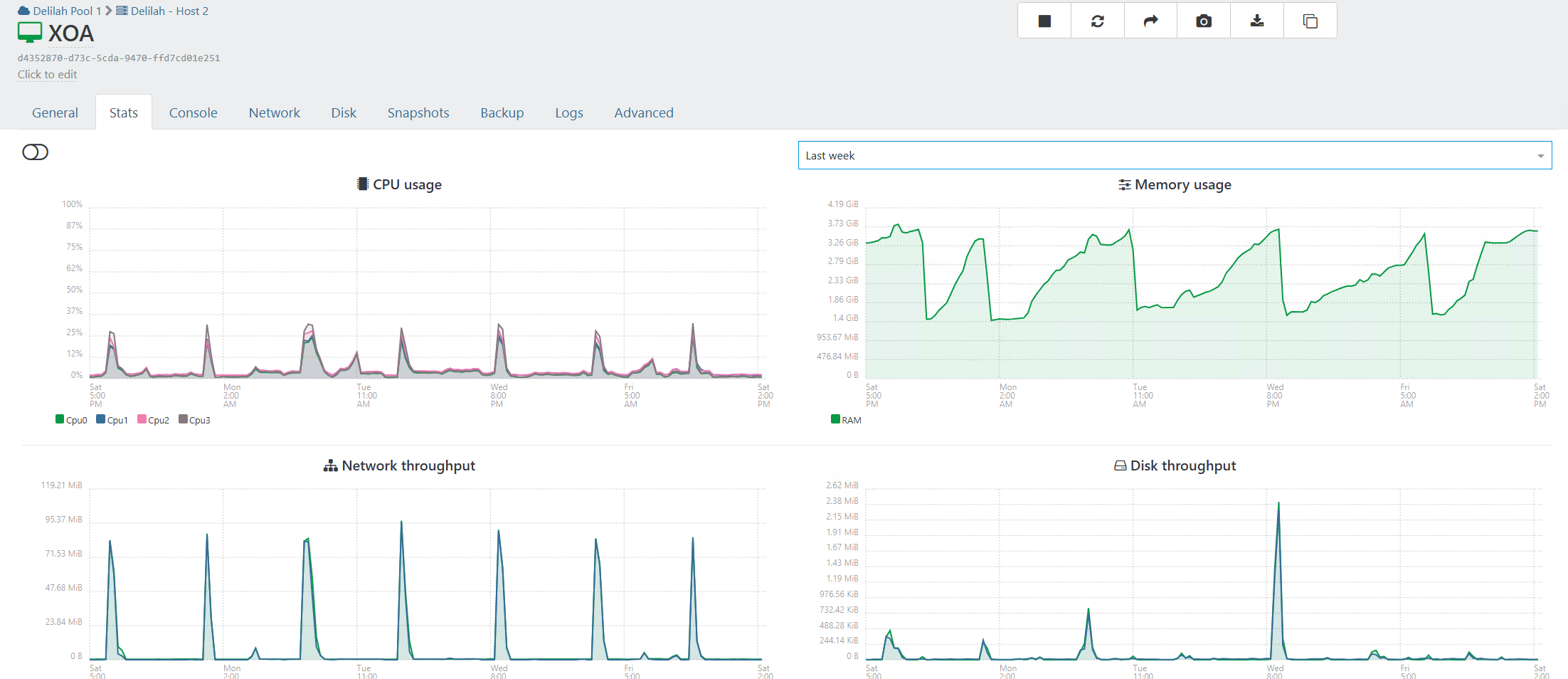
Task: Open the Snapshots tab
Action: tap(418, 112)
